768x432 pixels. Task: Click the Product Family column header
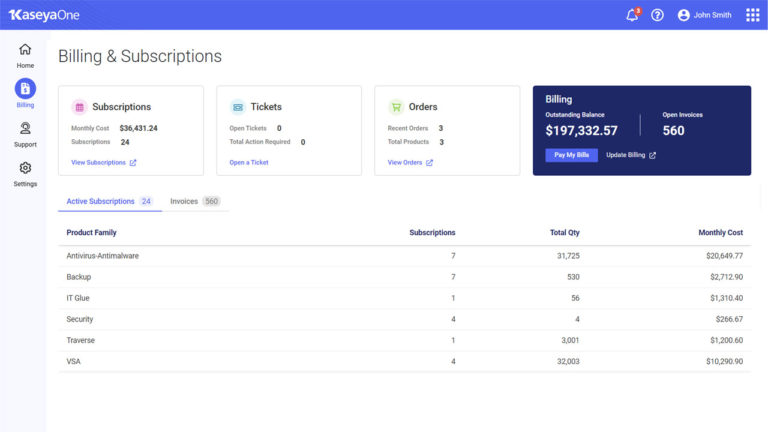click(x=92, y=233)
